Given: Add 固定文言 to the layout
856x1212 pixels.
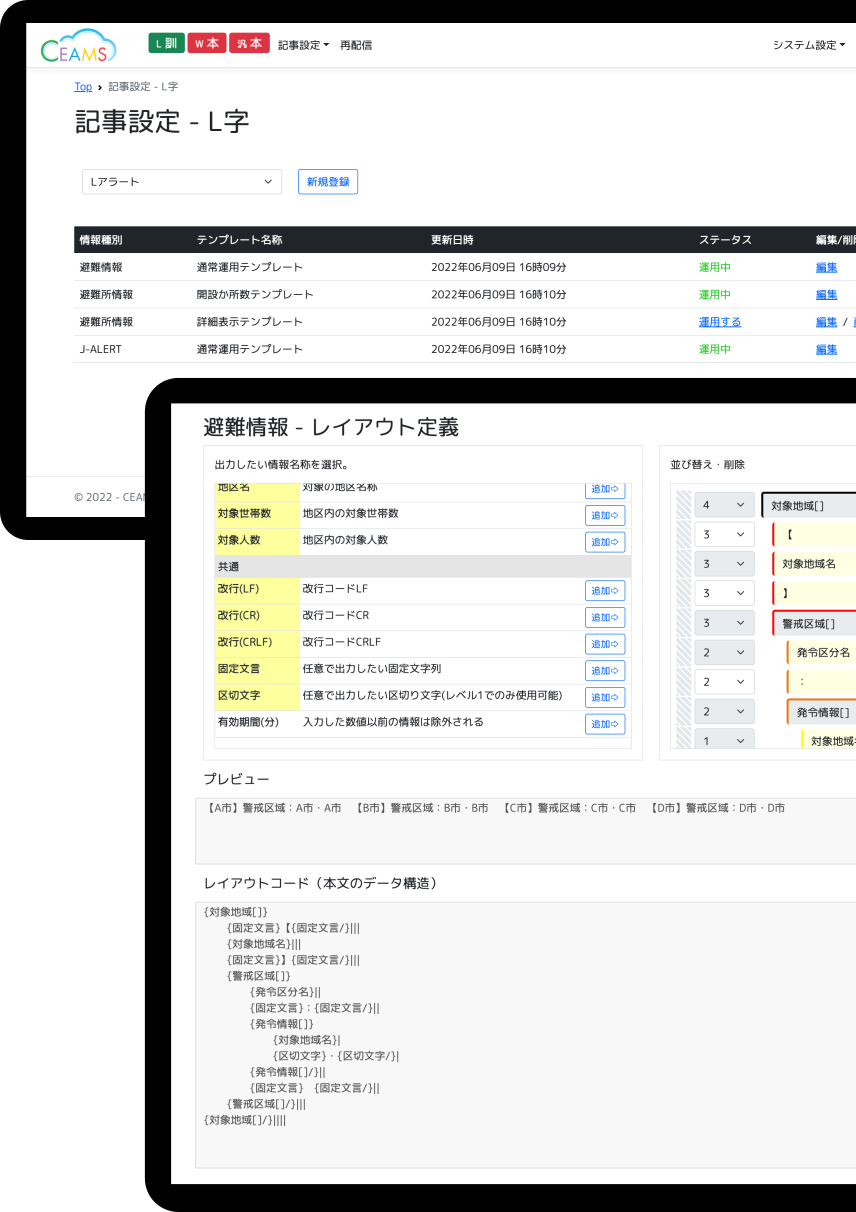Looking at the screenshot, I should (x=605, y=670).
